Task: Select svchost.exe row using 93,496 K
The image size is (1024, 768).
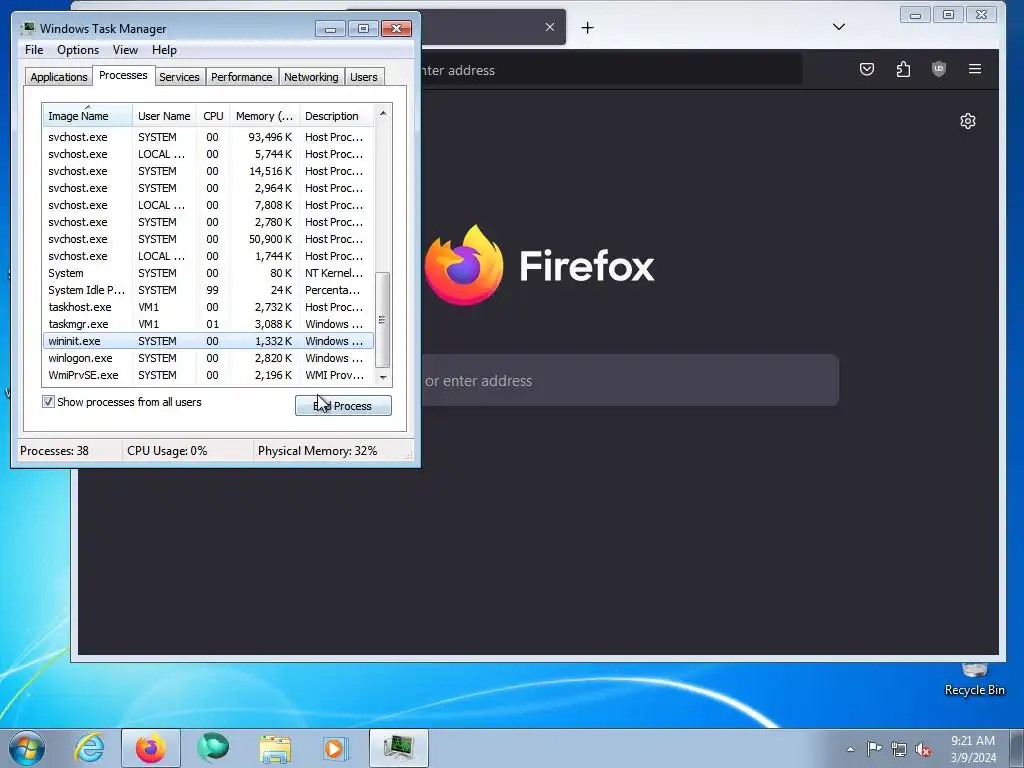Action: pyautogui.click(x=208, y=137)
